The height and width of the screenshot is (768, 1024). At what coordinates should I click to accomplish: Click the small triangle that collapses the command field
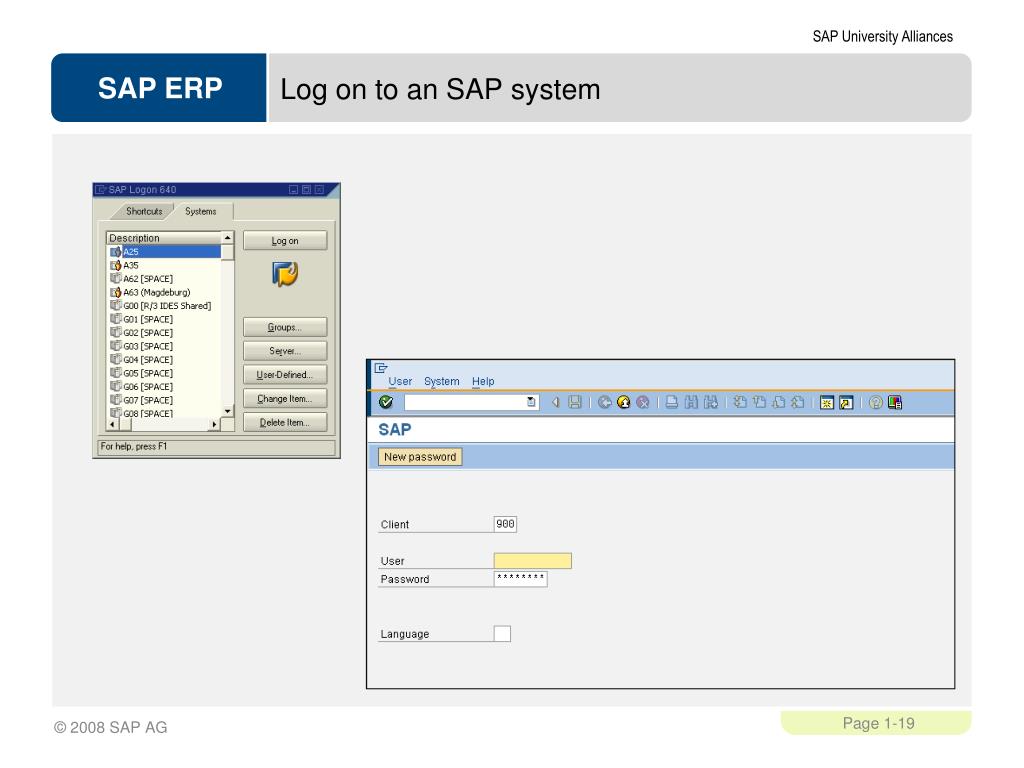pyautogui.click(x=556, y=402)
